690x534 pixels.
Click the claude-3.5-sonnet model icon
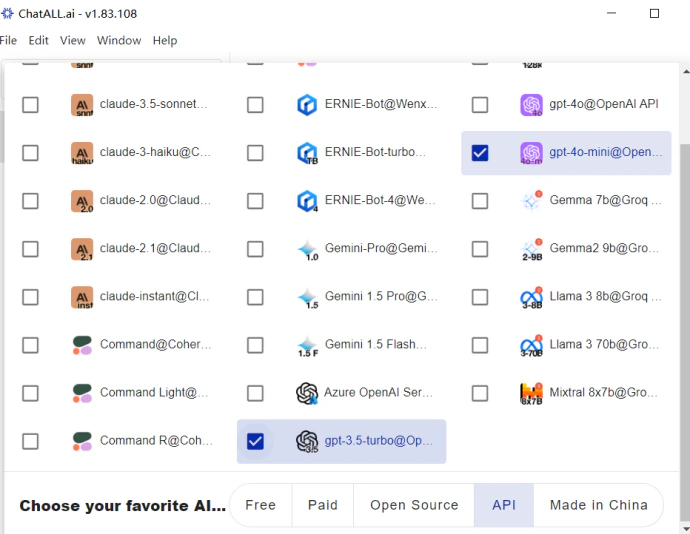tap(82, 105)
